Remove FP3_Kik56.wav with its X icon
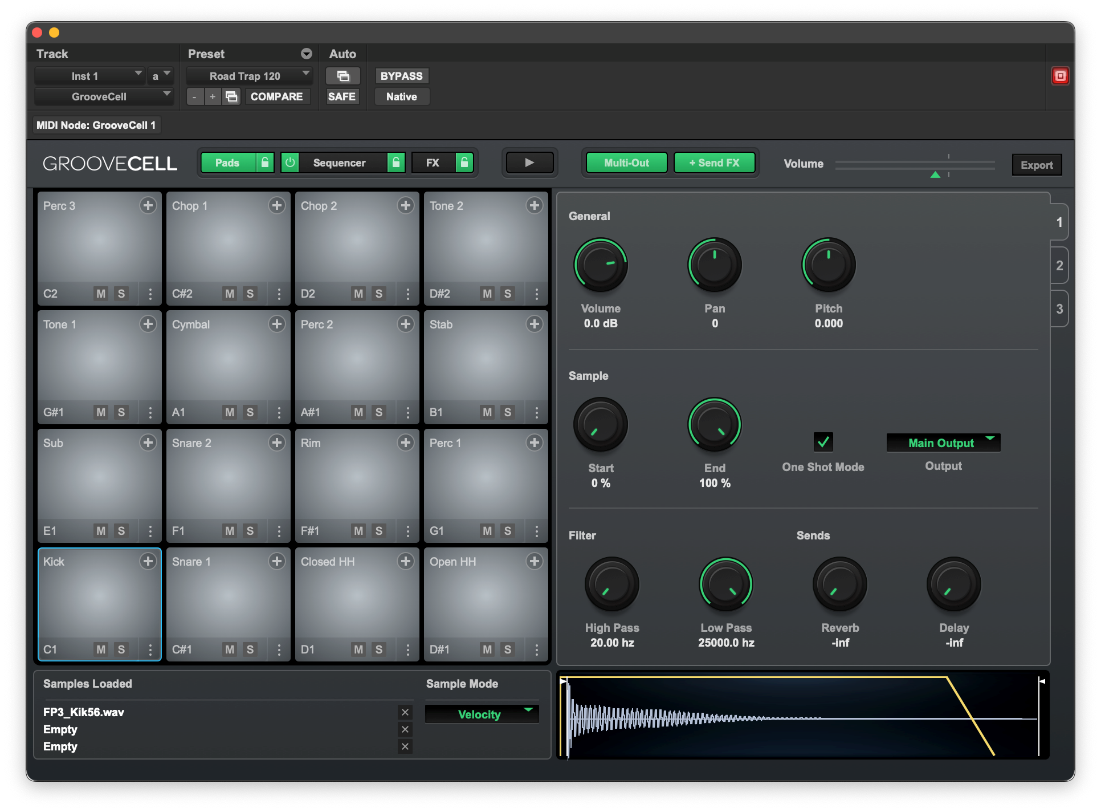Image resolution: width=1101 pixels, height=812 pixels. click(x=405, y=712)
